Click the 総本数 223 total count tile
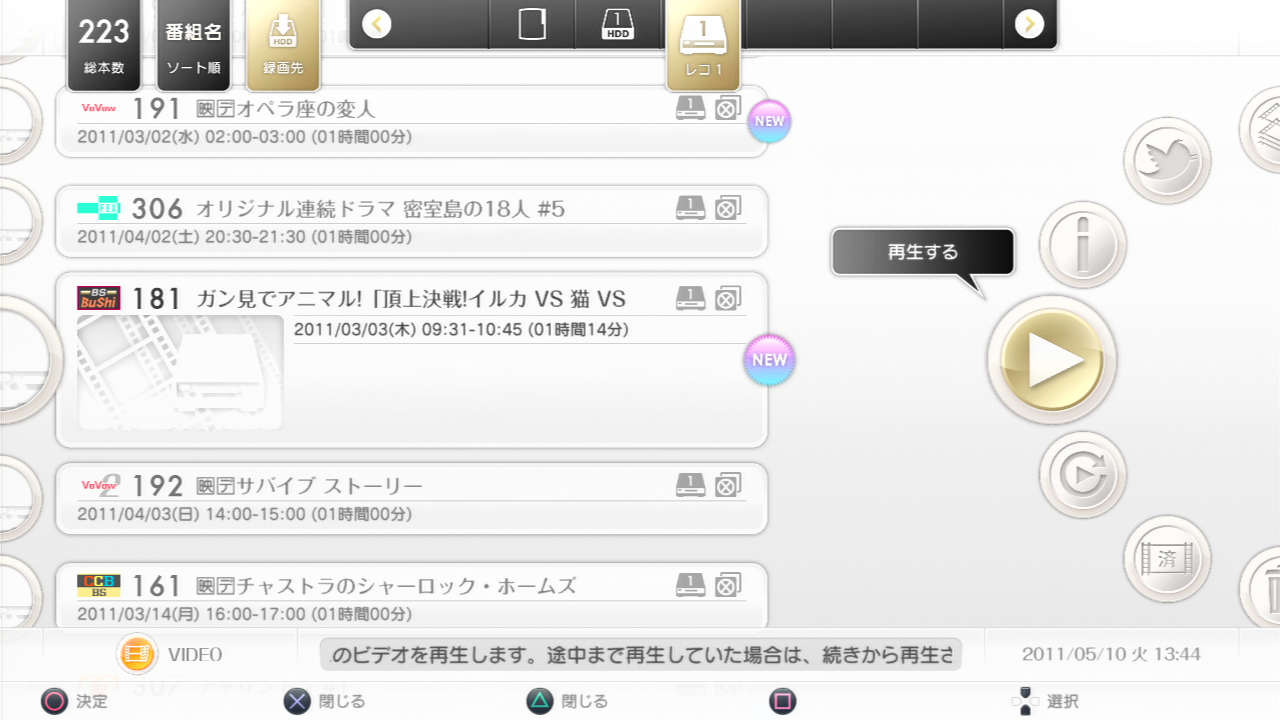This screenshot has width=1280, height=720. (x=105, y=45)
